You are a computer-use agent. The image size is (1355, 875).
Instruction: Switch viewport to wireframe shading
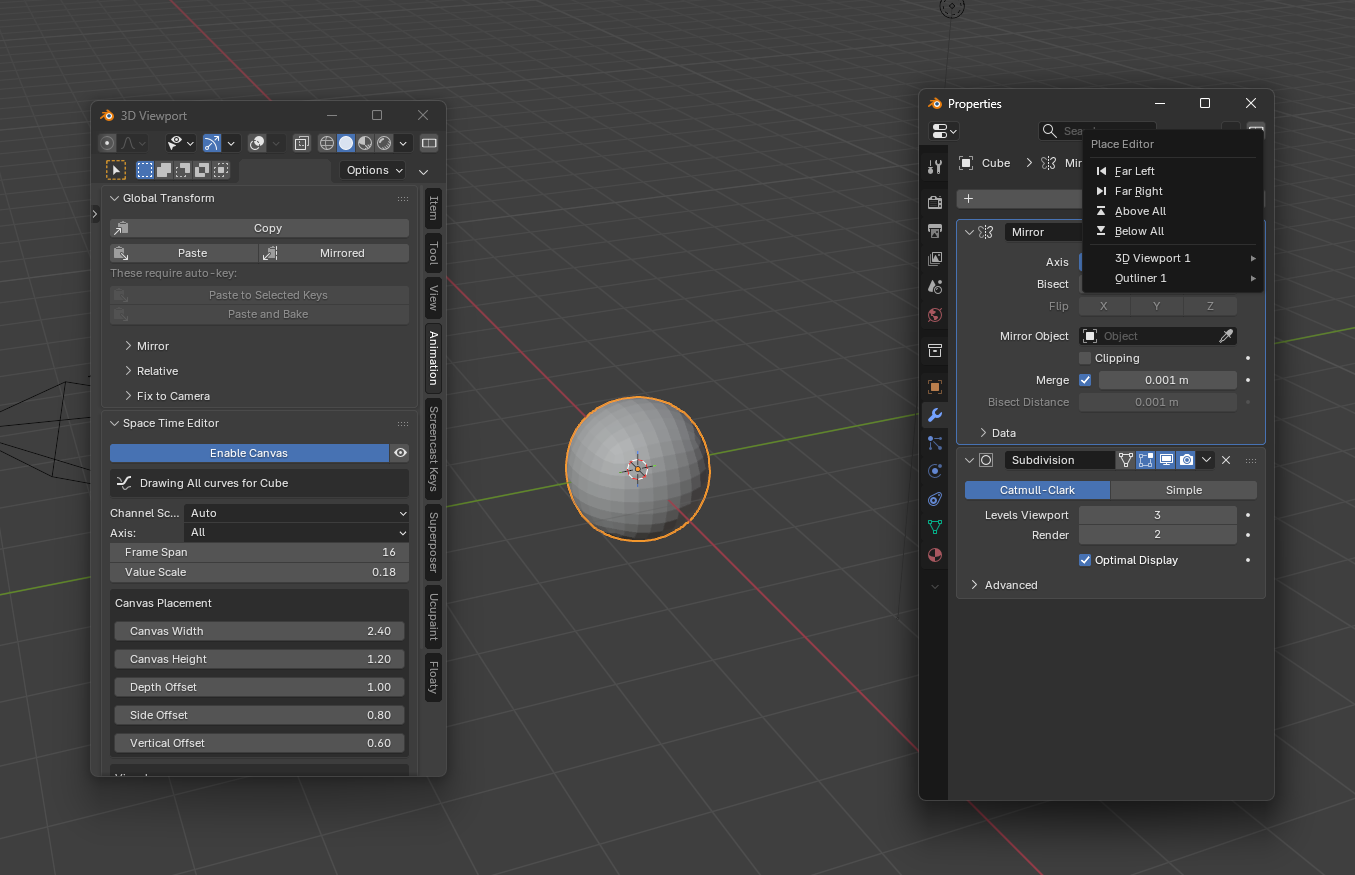327,143
